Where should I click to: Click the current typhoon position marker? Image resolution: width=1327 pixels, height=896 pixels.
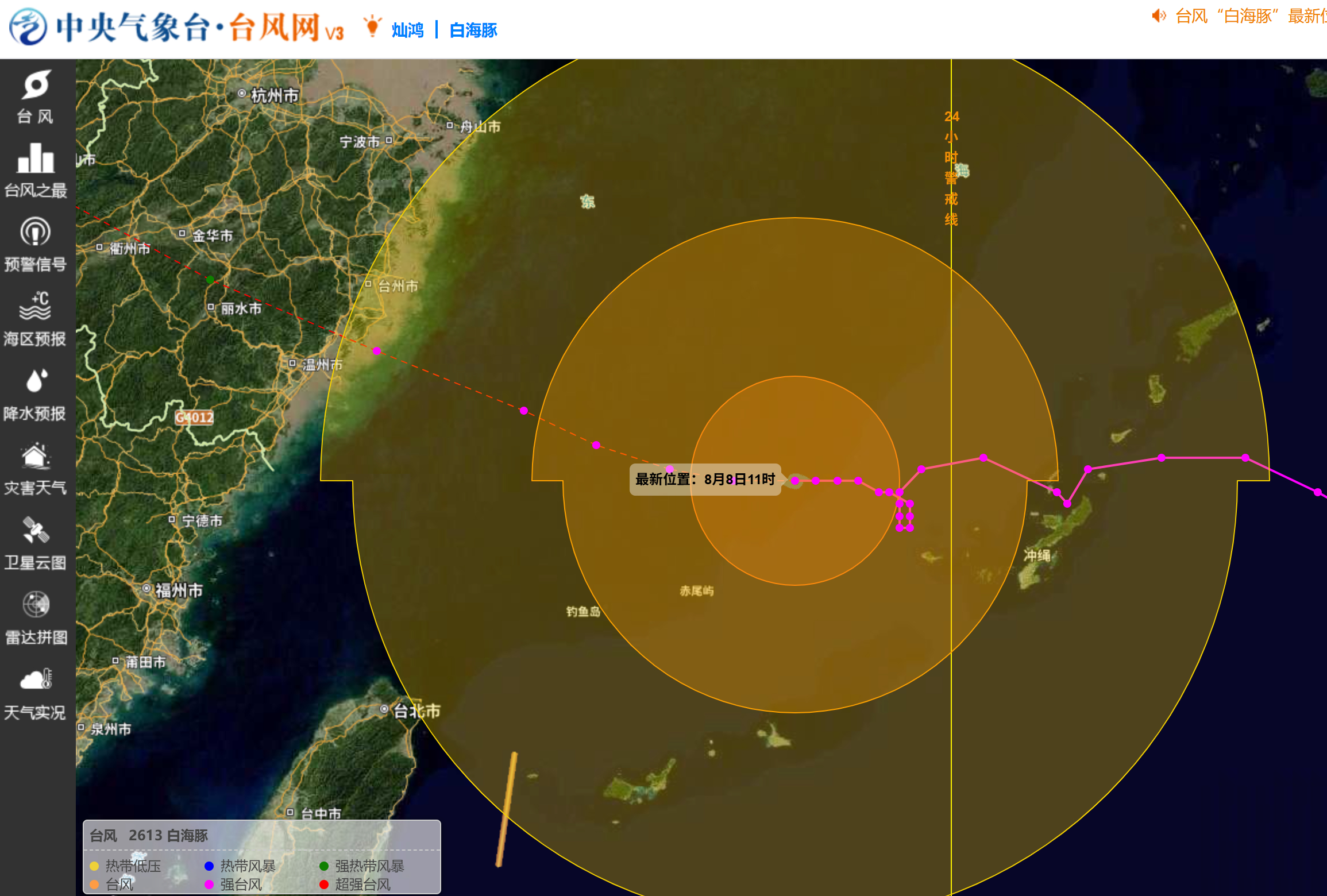(x=795, y=481)
